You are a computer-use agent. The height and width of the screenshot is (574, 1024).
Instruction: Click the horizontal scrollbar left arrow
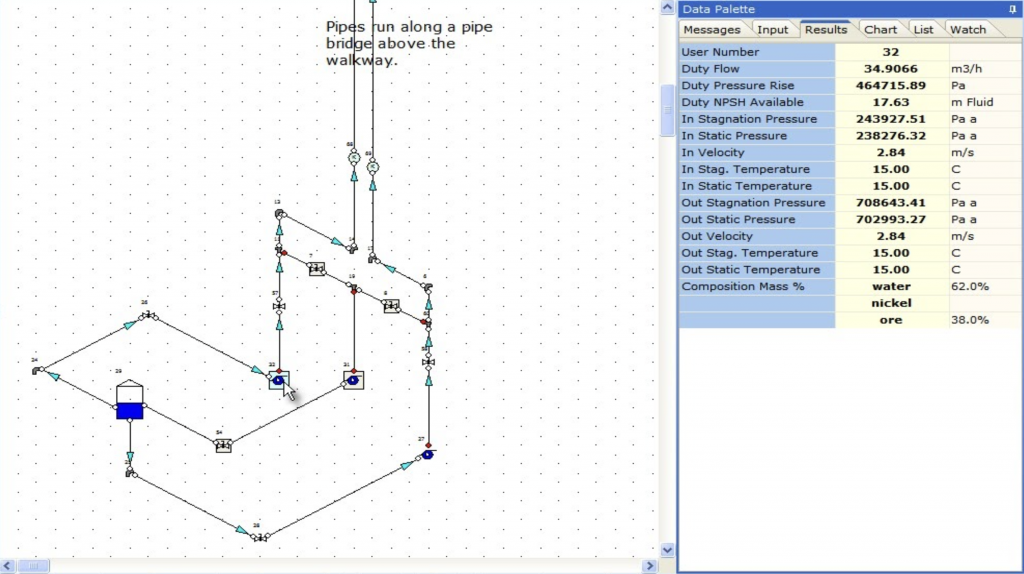point(8,565)
